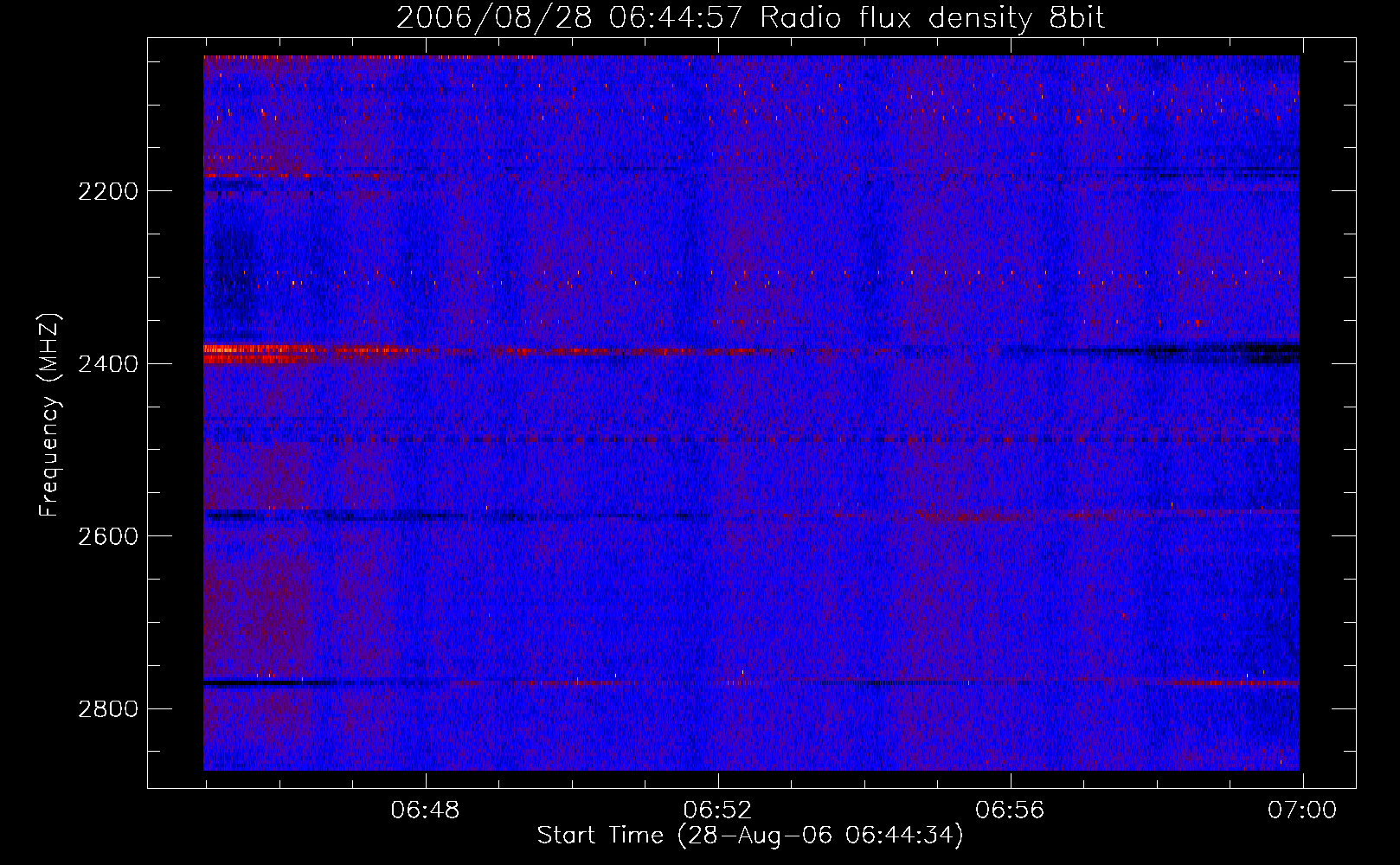Click the plot title "2006/08/28 06:44:57 Radio flux density 8bit"
Viewport: 1400px width, 865px height.
point(750,17)
